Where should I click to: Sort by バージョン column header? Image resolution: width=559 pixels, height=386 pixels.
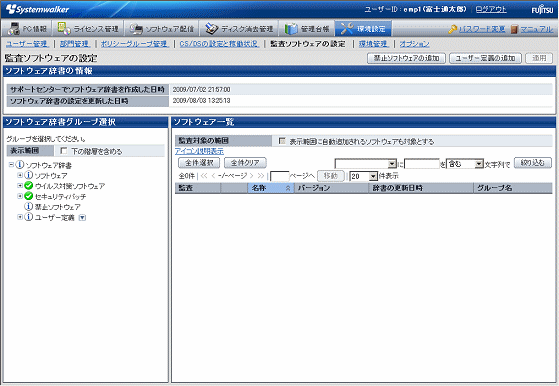[331, 188]
